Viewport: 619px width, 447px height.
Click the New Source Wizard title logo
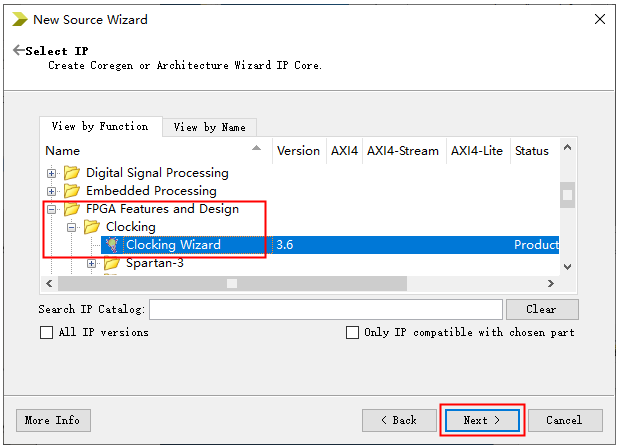tap(19, 19)
